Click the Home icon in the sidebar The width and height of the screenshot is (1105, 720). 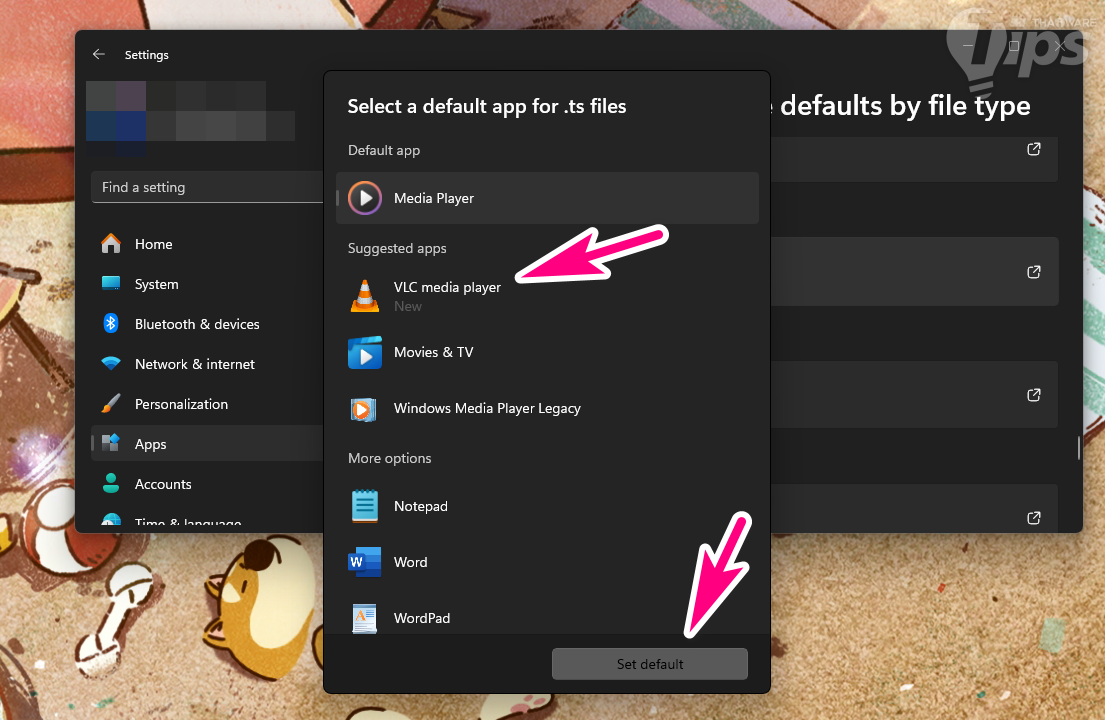click(111, 244)
